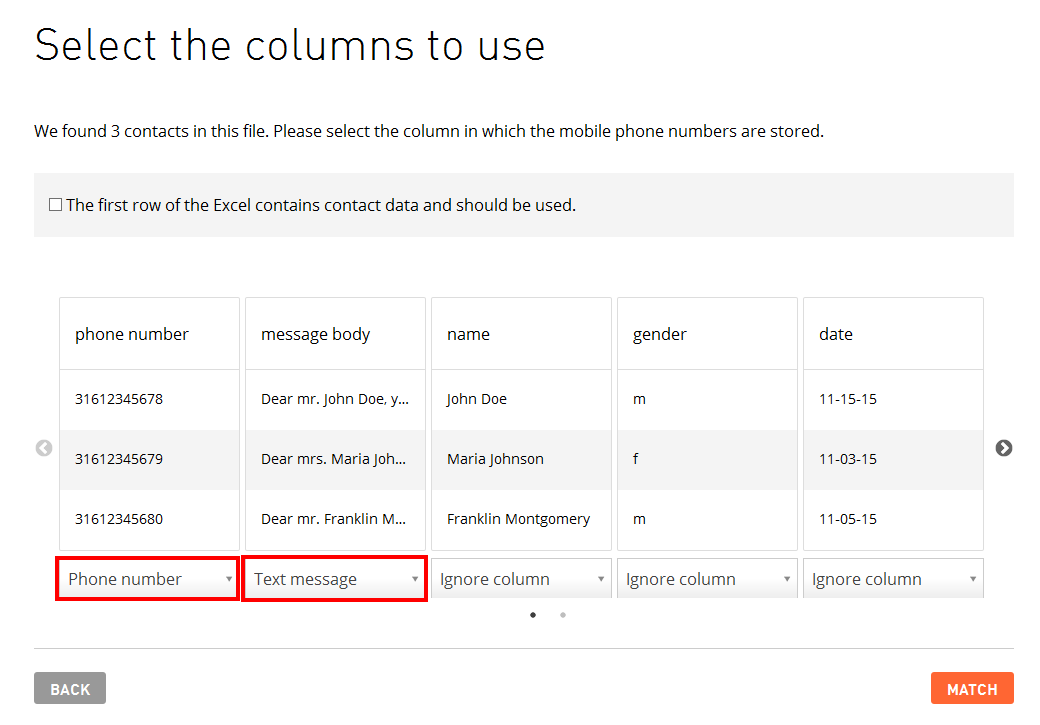Select the second pagination dot

[563, 615]
